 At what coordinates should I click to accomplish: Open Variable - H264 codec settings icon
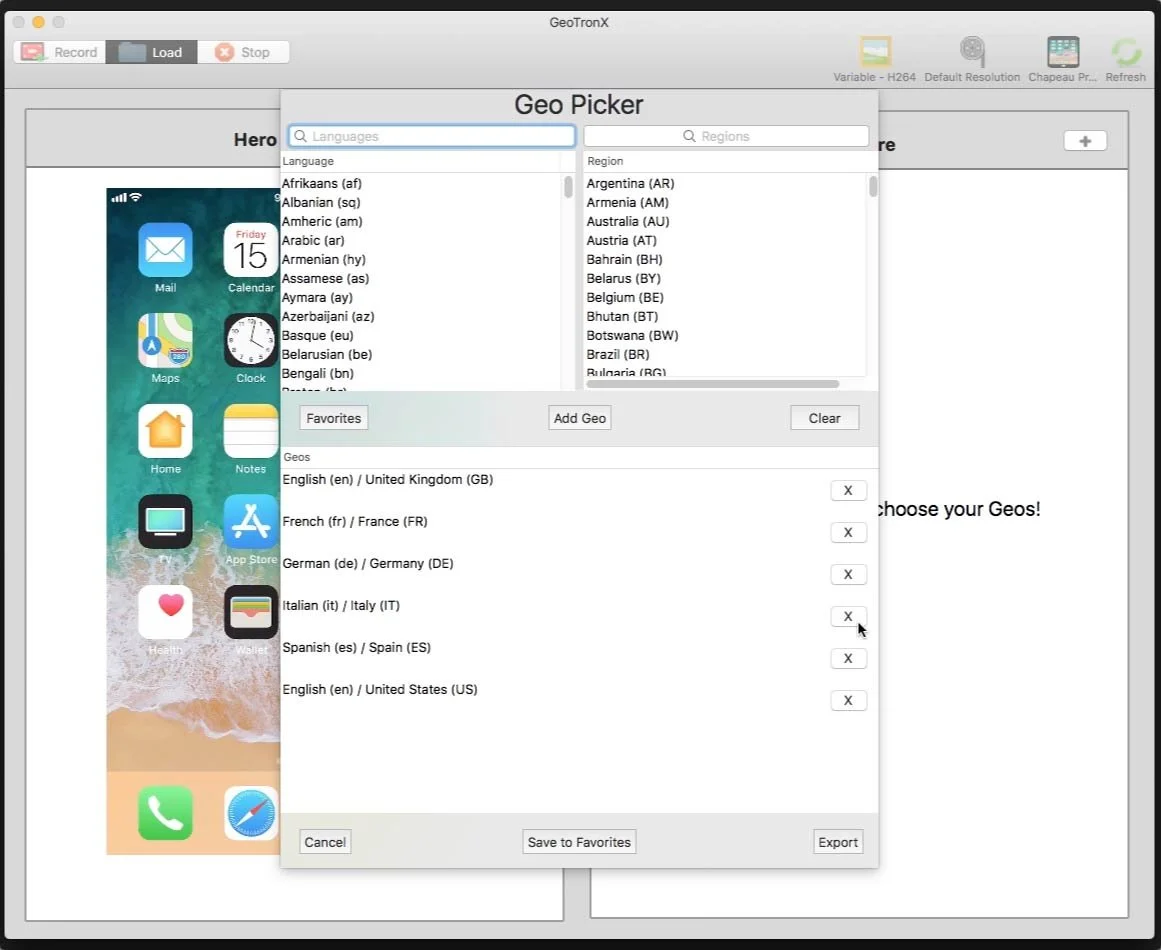(874, 52)
